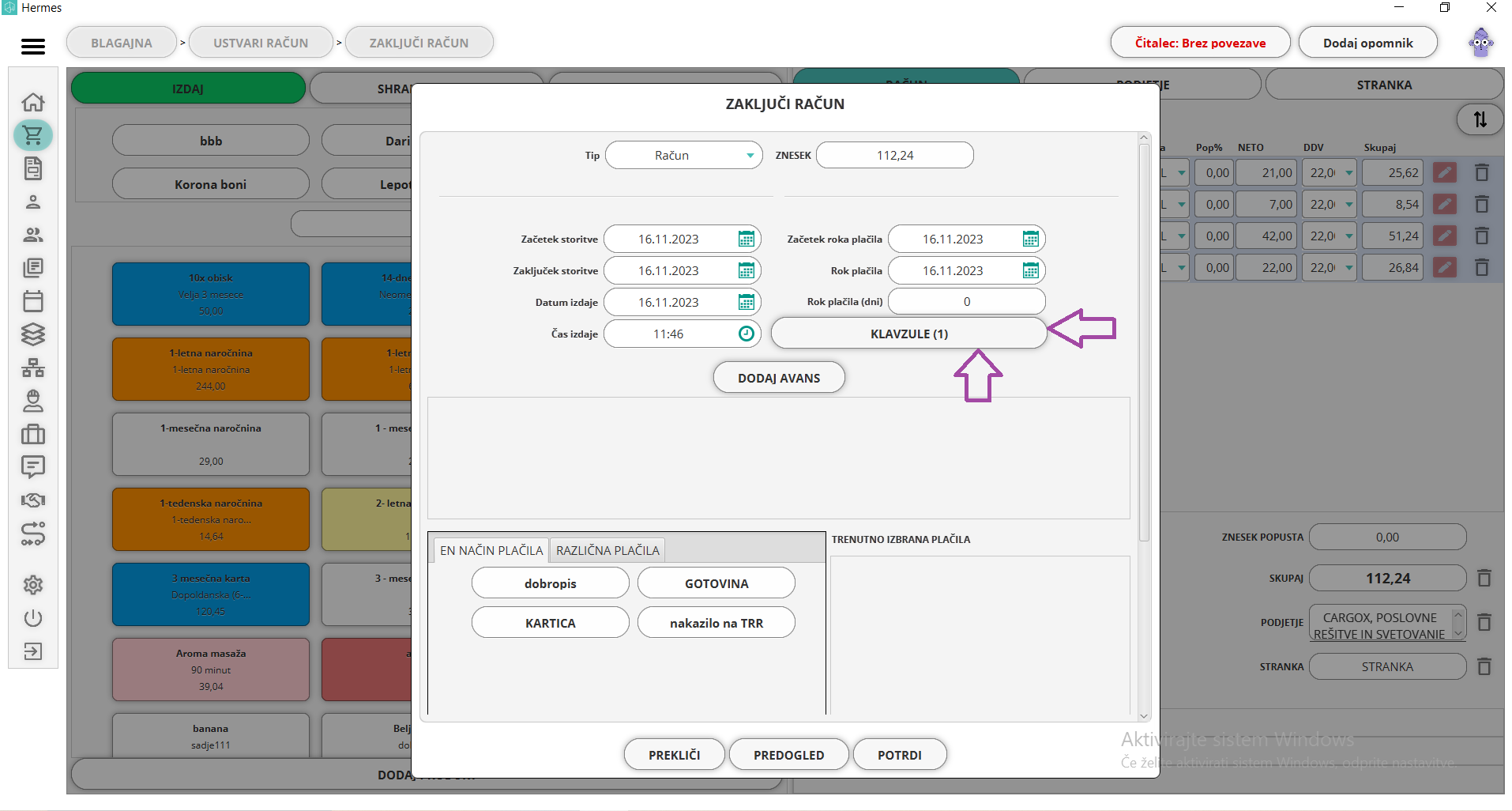Select the STRANKA tab
This screenshot has height=811, width=1512.
[1384, 85]
